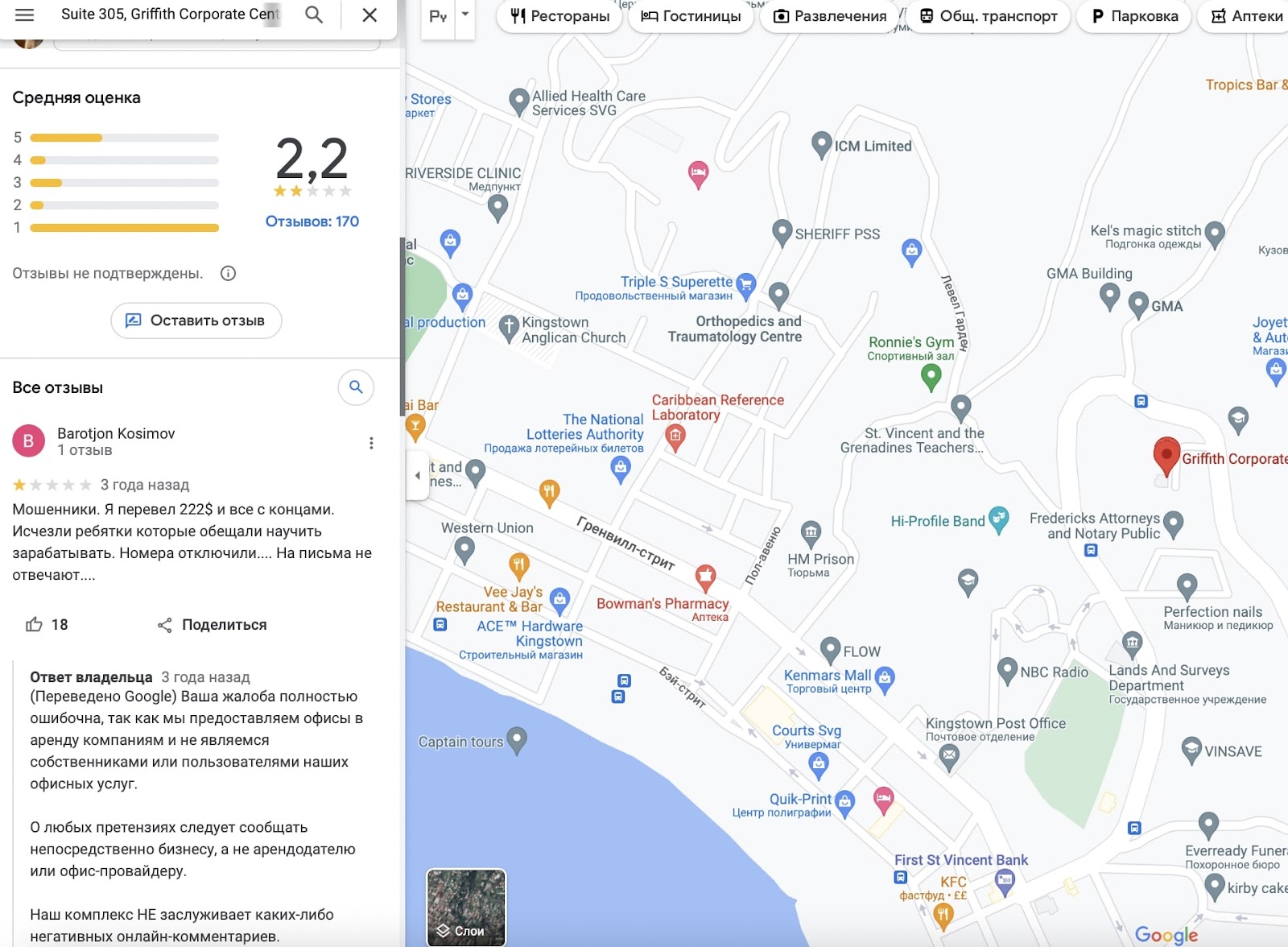Search within reviews using magnifier button
The width and height of the screenshot is (1288, 947).
[356, 387]
